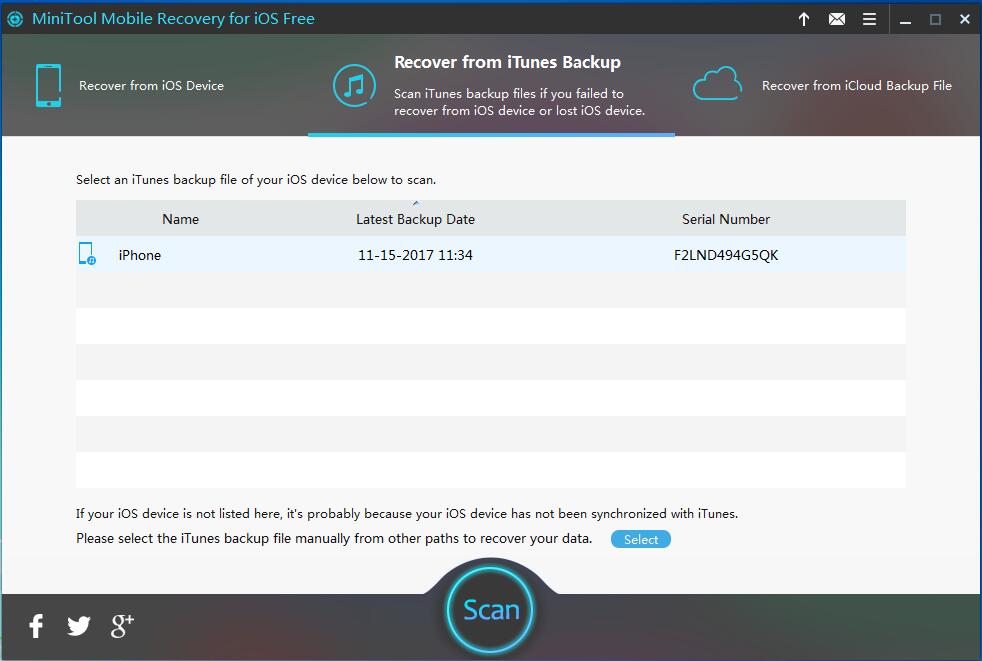Image resolution: width=982 pixels, height=661 pixels.
Task: Go to Recover from iOS Device label
Action: 151,86
